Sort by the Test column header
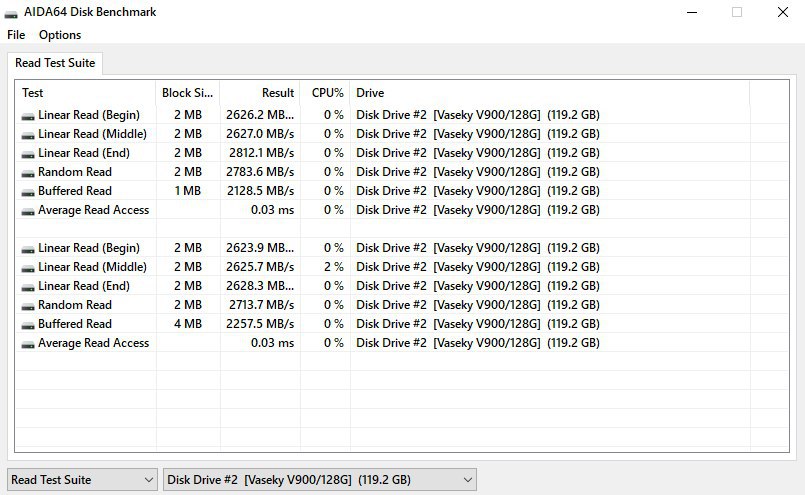The height and width of the screenshot is (495, 805). 85,93
